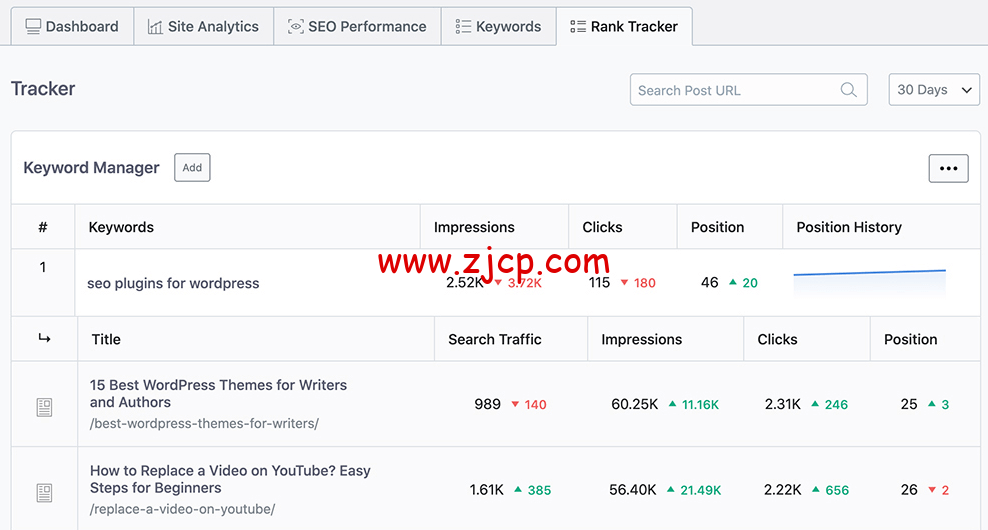Screen dimensions: 988x530
Task: Click post icon for WordPress Themes article
Action: (44, 406)
